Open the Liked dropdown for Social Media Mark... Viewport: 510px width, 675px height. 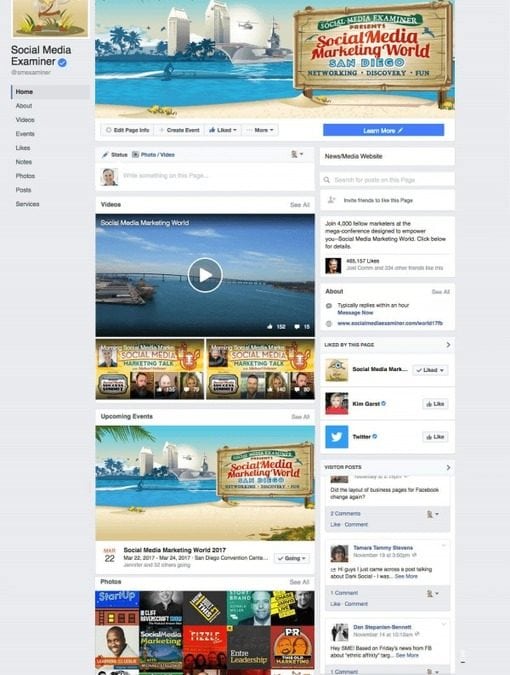(x=430, y=370)
